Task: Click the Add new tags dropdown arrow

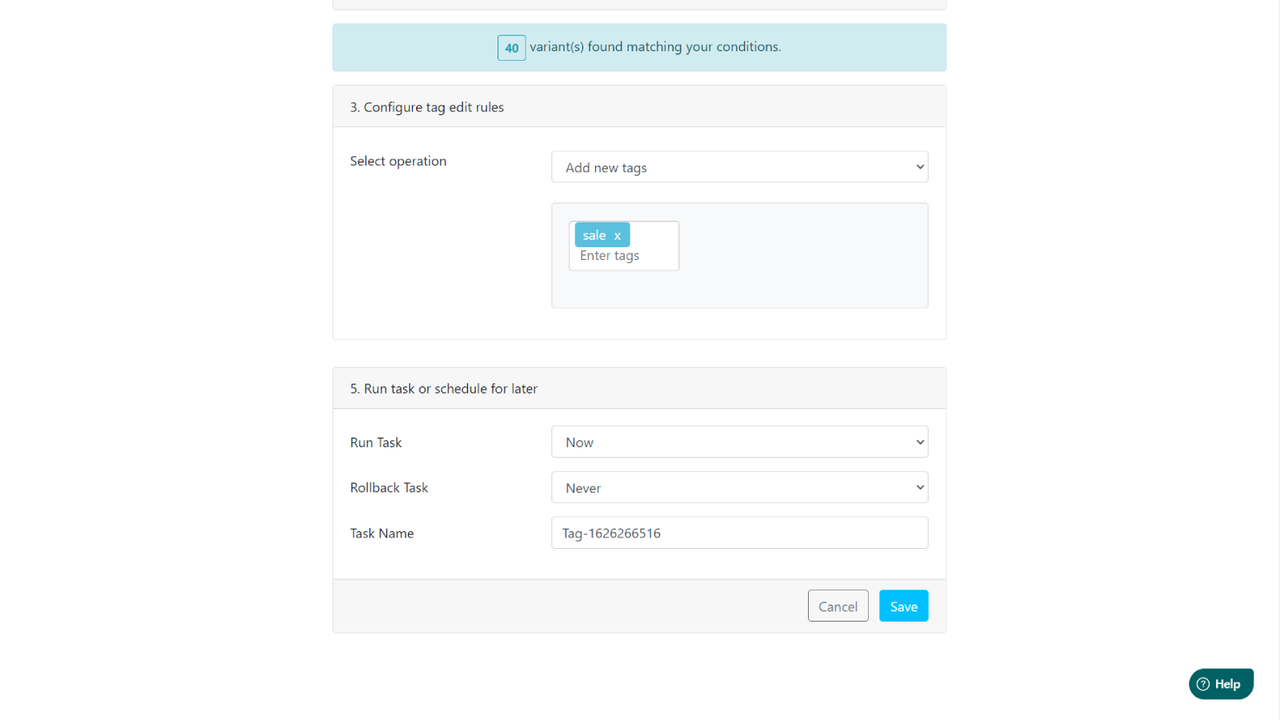Action: [x=919, y=166]
